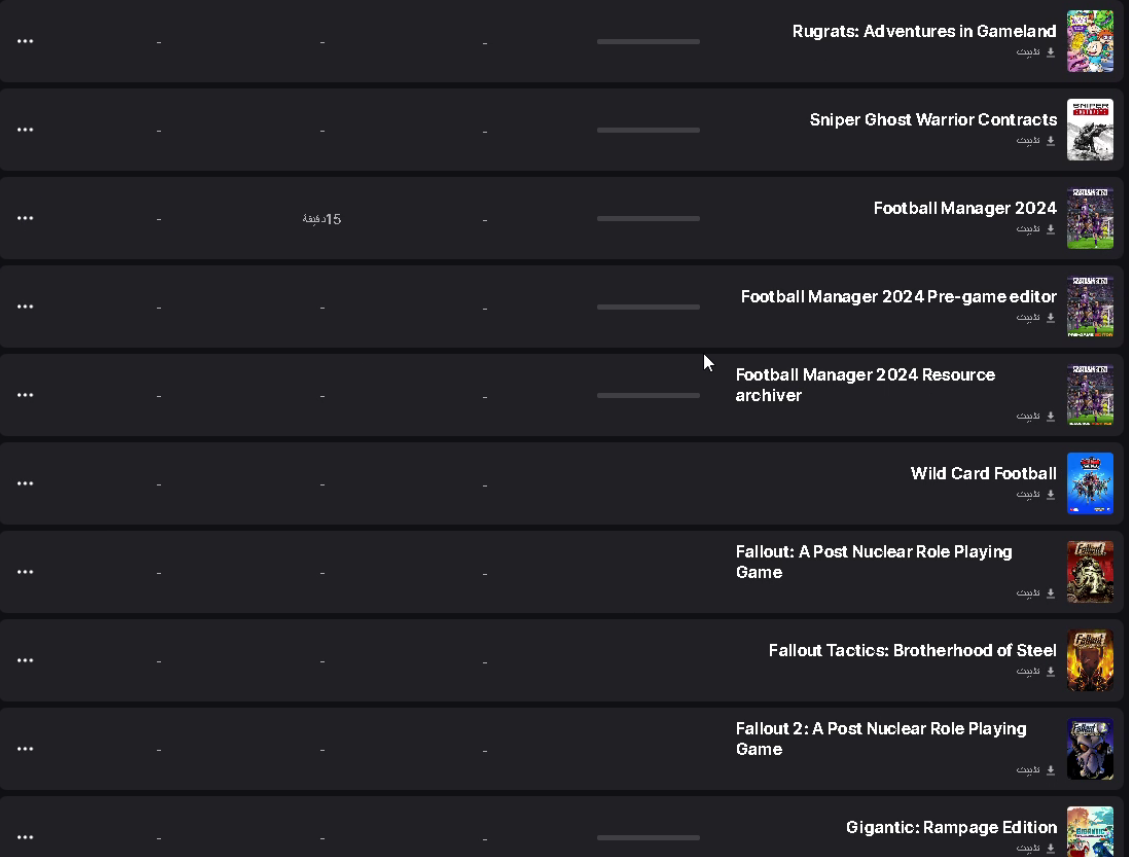
Task: Click the install download icon under Football Manager 2024
Action: [x=1051, y=229]
